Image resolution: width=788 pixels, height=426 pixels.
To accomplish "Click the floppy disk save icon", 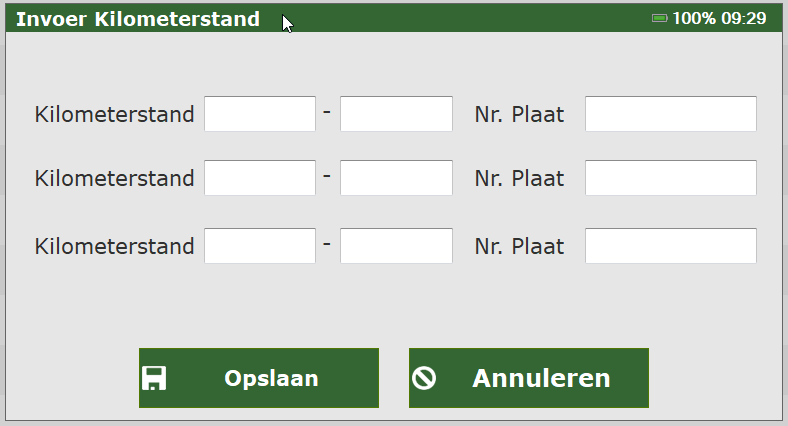I will (154, 378).
